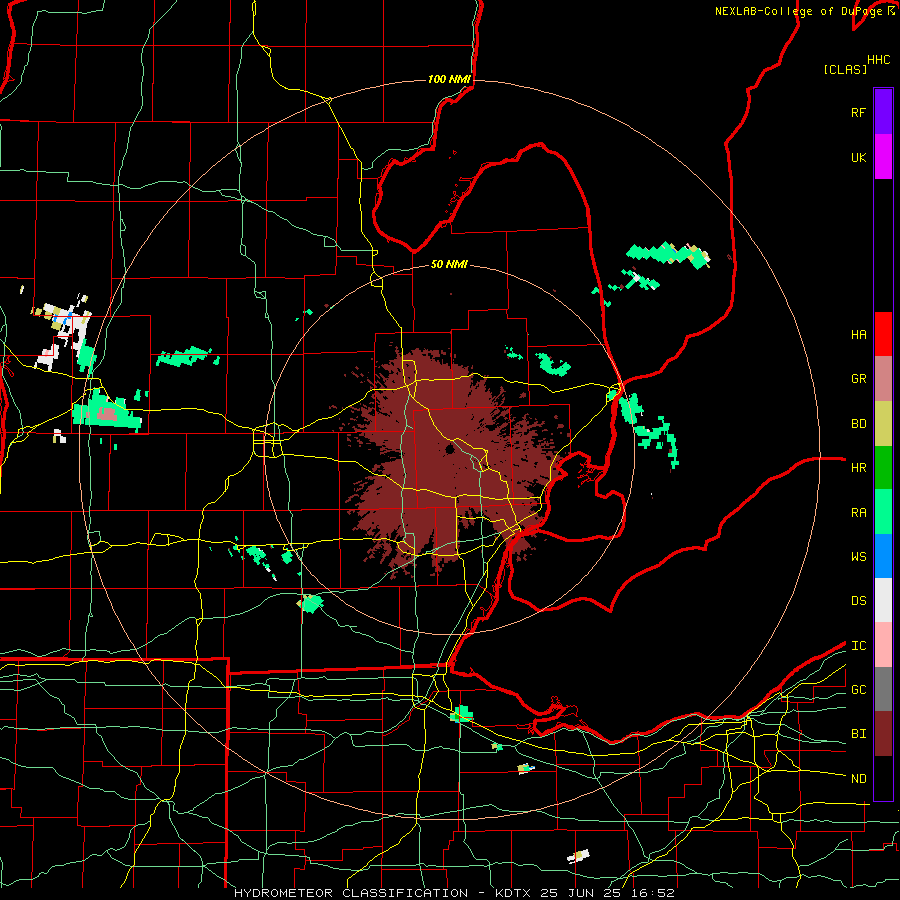Click the red HA legend swatch
Viewport: 900px width, 900px height.
pyautogui.click(x=883, y=334)
